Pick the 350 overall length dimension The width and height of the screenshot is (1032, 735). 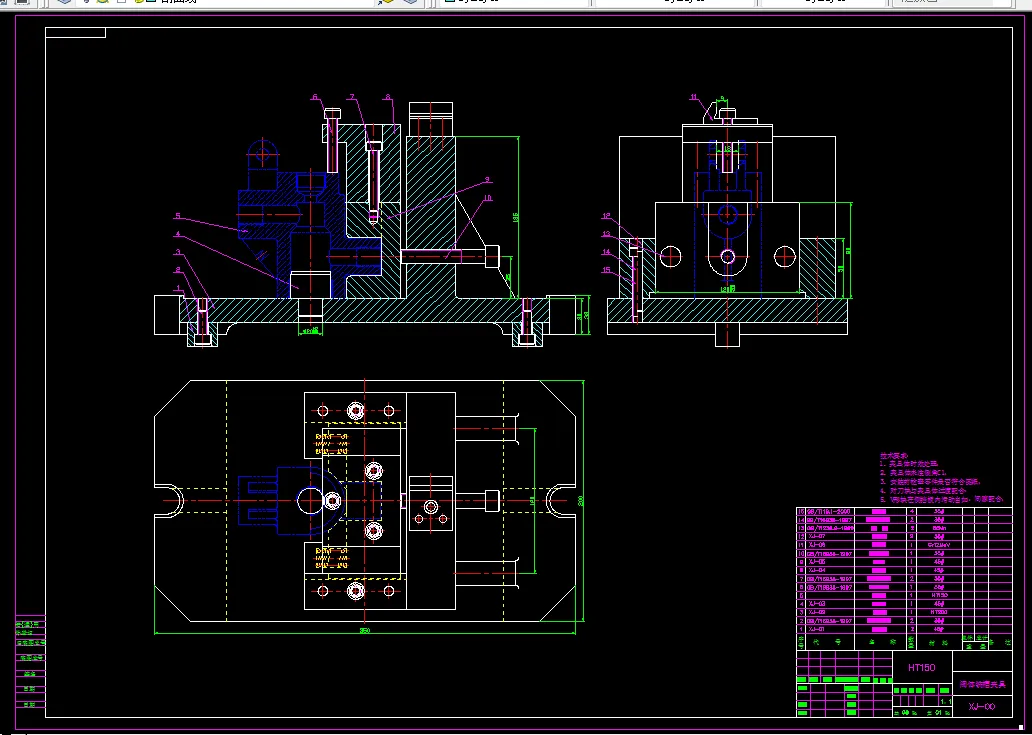tap(365, 630)
